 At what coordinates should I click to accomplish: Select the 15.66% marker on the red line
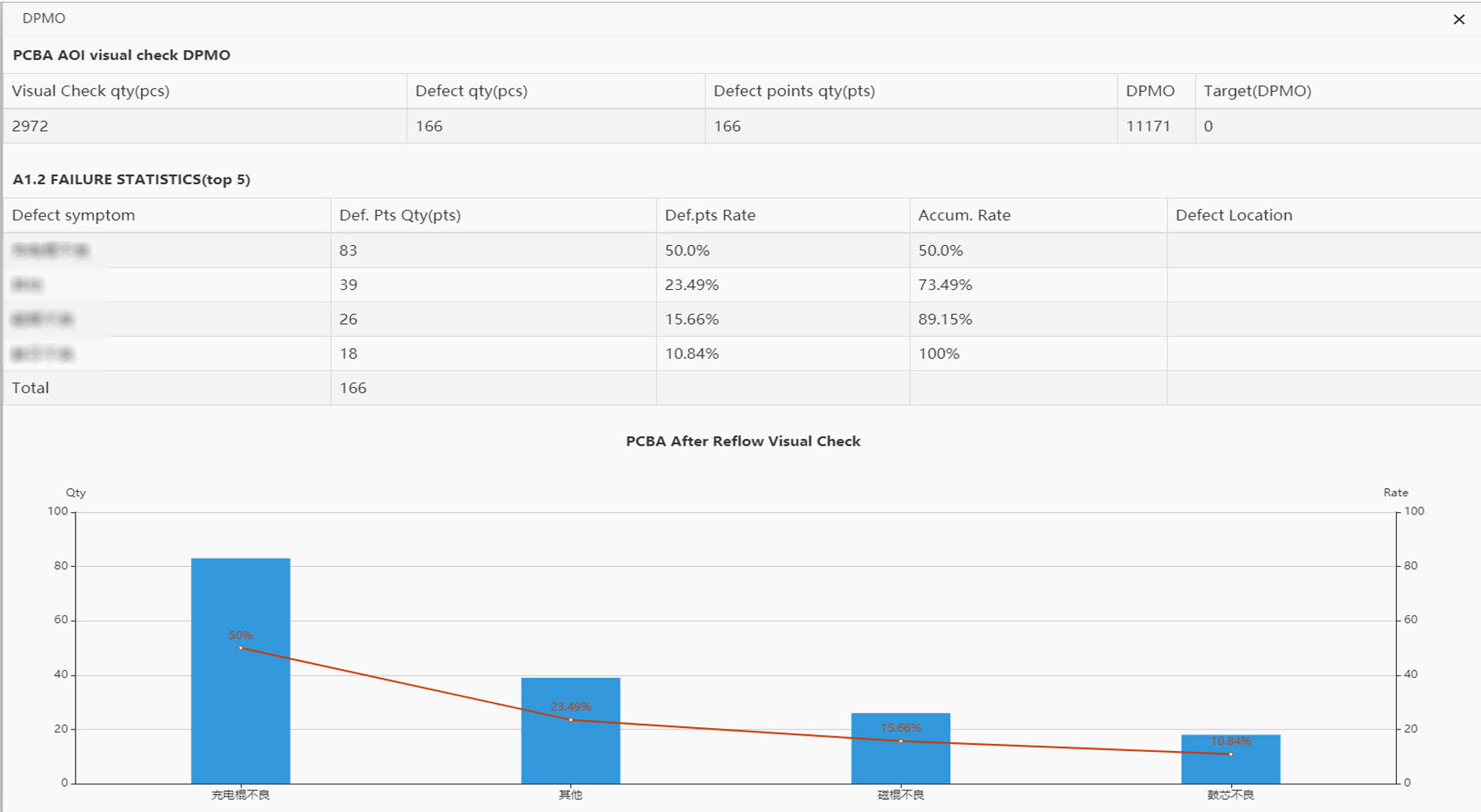click(901, 741)
